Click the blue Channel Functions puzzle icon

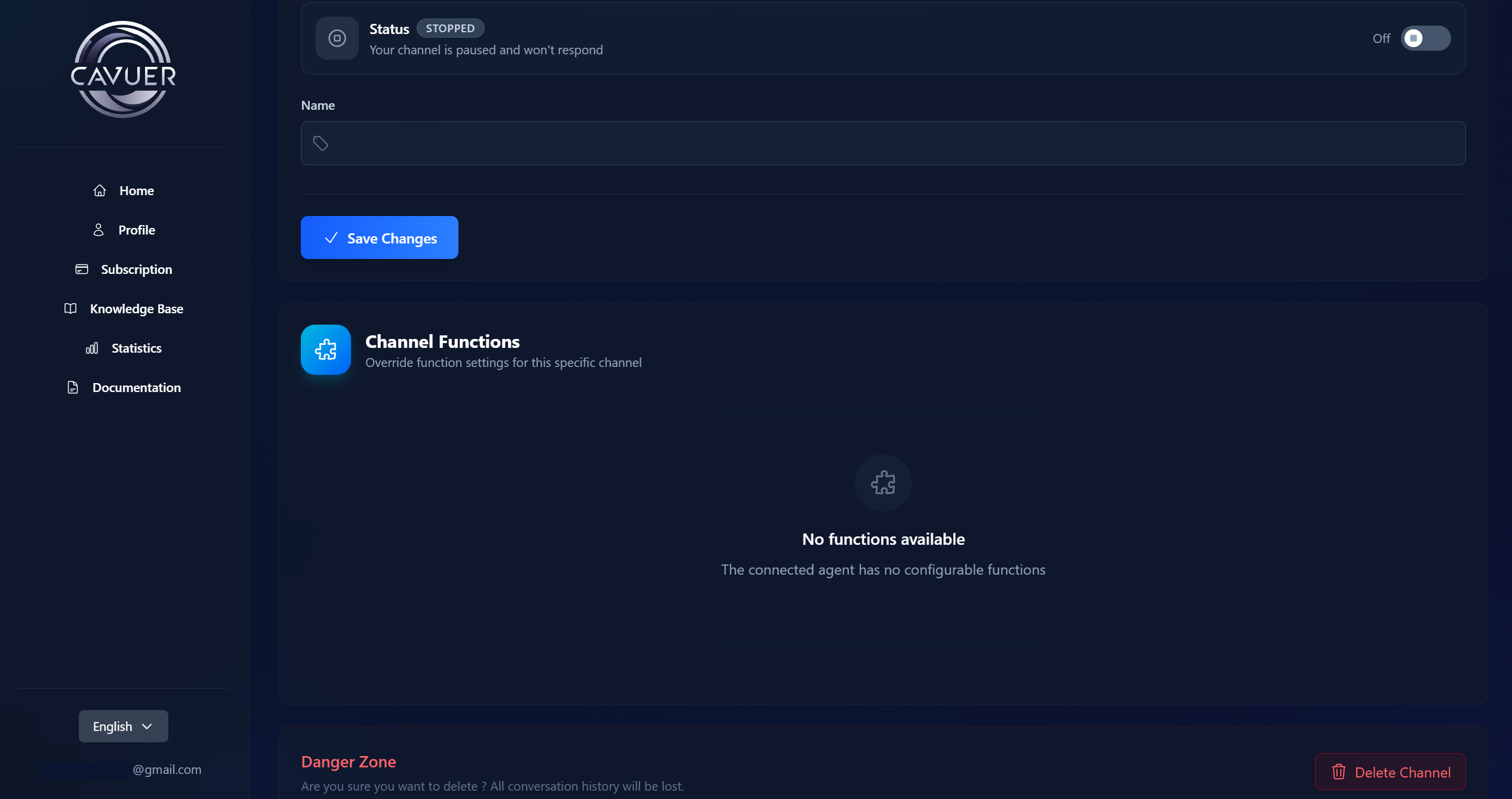(325, 350)
